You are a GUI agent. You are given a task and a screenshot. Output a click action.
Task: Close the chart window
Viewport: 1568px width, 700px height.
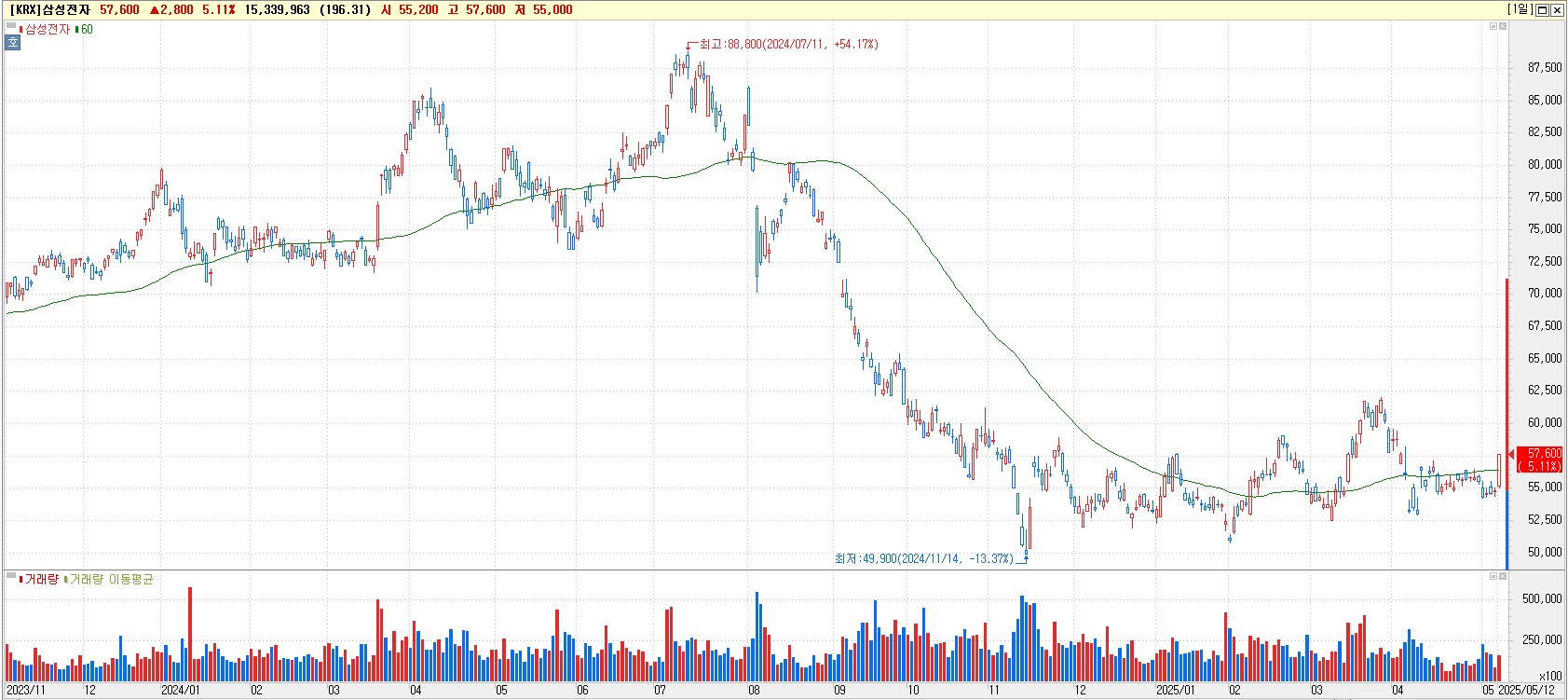[1557, 9]
